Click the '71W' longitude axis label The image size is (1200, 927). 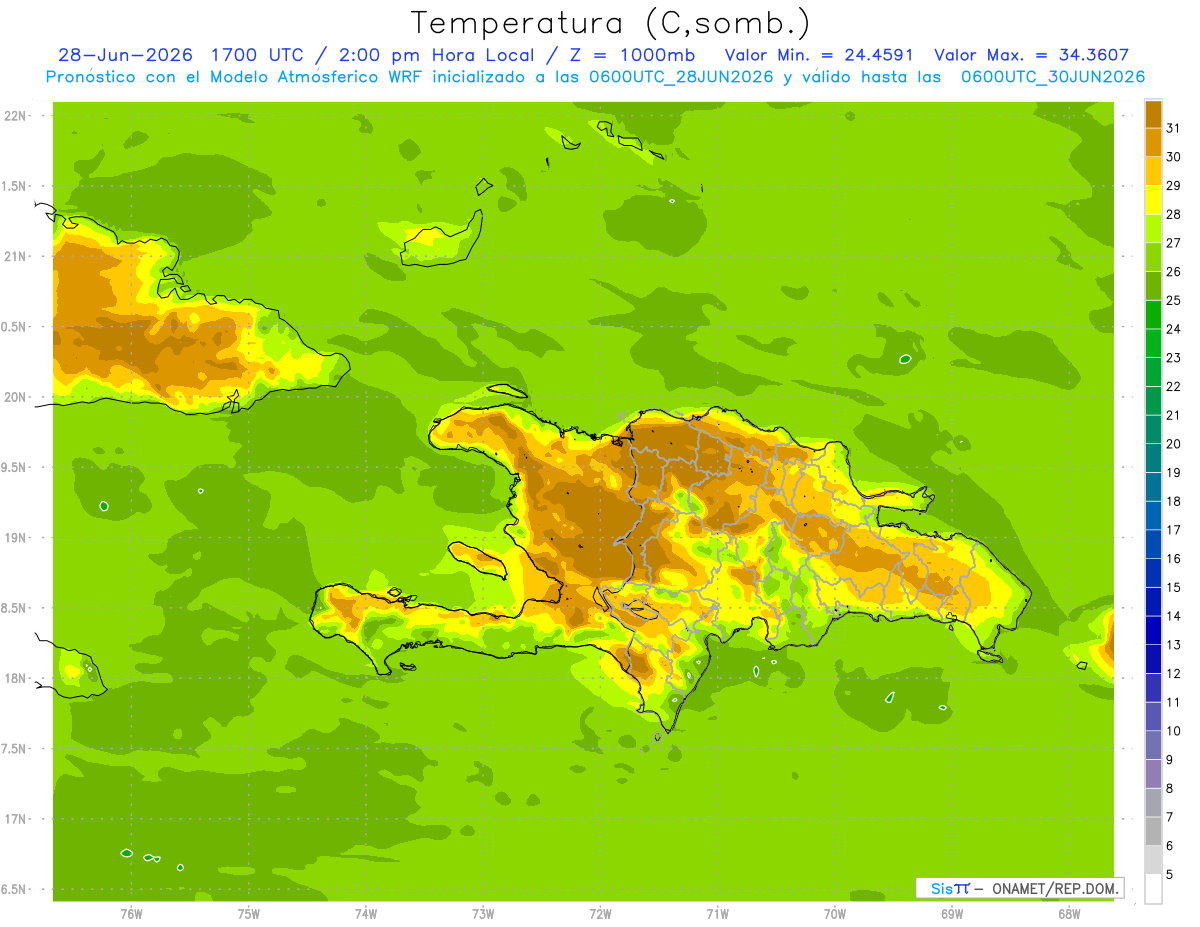717,913
